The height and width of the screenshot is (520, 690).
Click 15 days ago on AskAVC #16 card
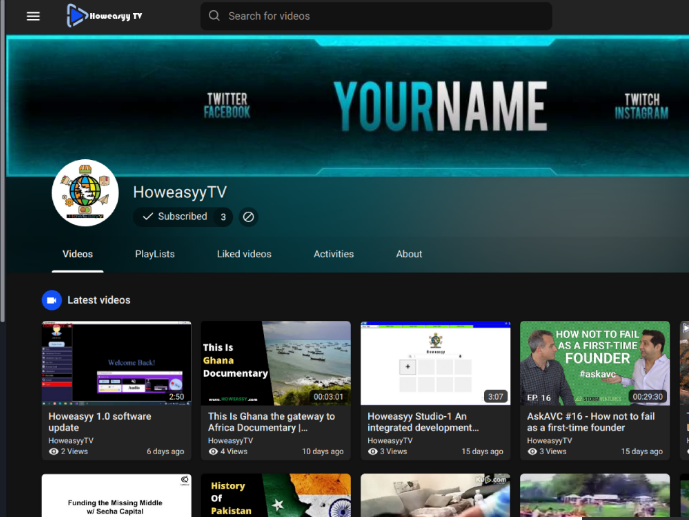642,451
